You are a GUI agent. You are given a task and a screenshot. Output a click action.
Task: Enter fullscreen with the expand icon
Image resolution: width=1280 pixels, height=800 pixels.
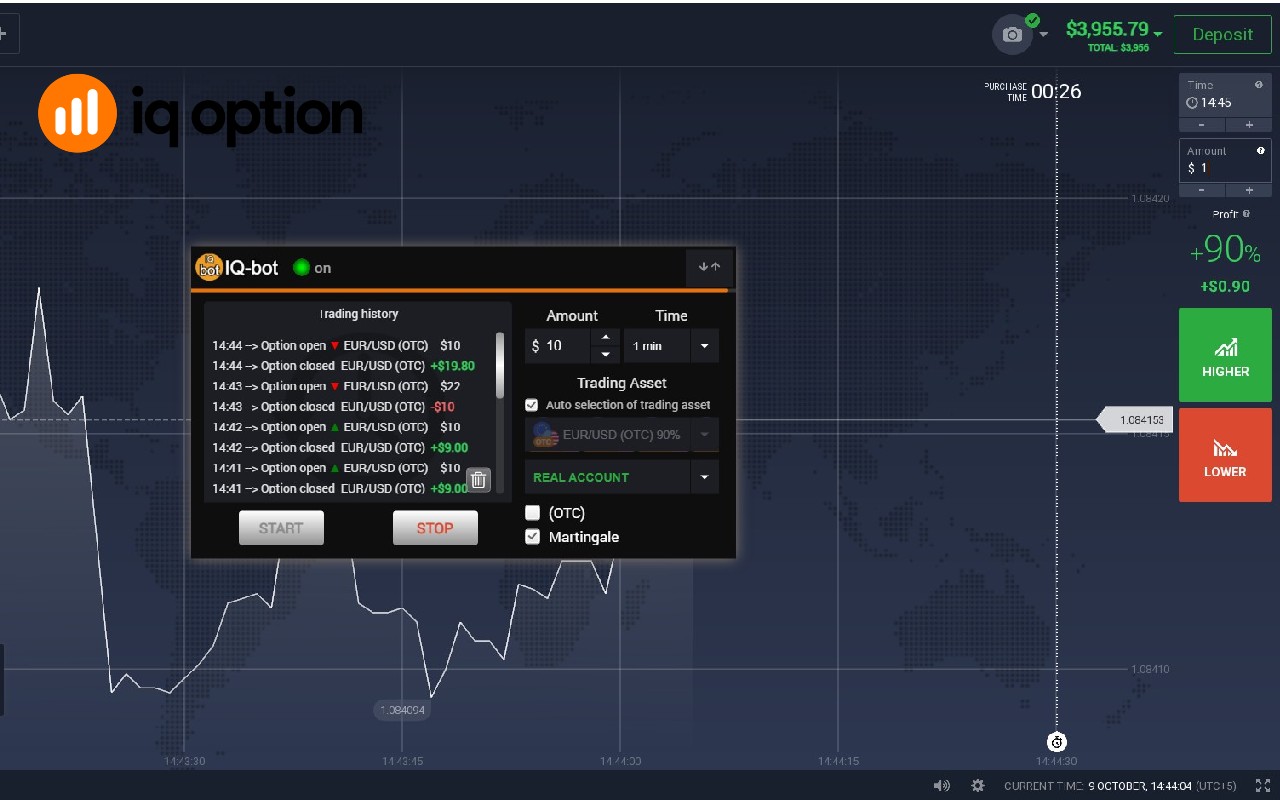click(1262, 786)
